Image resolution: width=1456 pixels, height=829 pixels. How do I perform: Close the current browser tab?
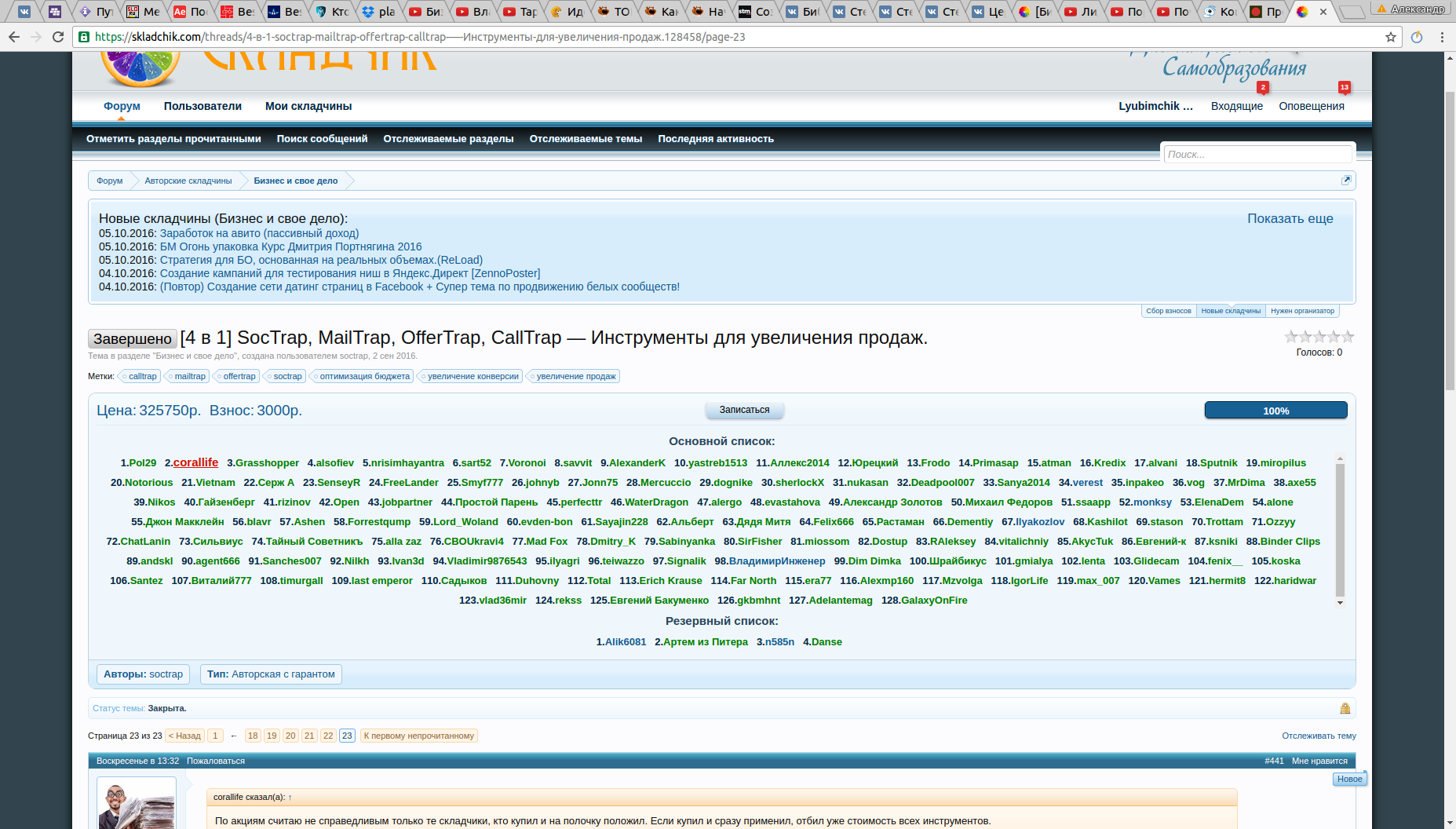pyautogui.click(x=1323, y=12)
